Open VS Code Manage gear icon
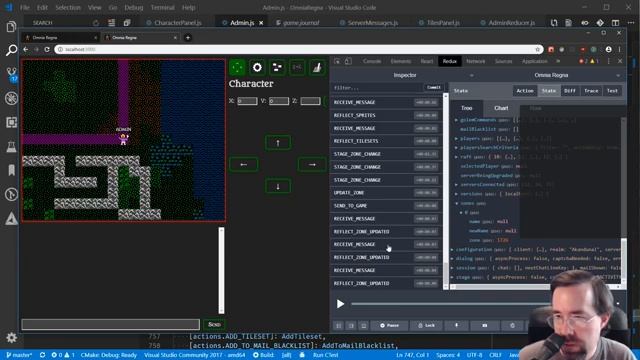This screenshot has height=360, width=640. click(11, 338)
